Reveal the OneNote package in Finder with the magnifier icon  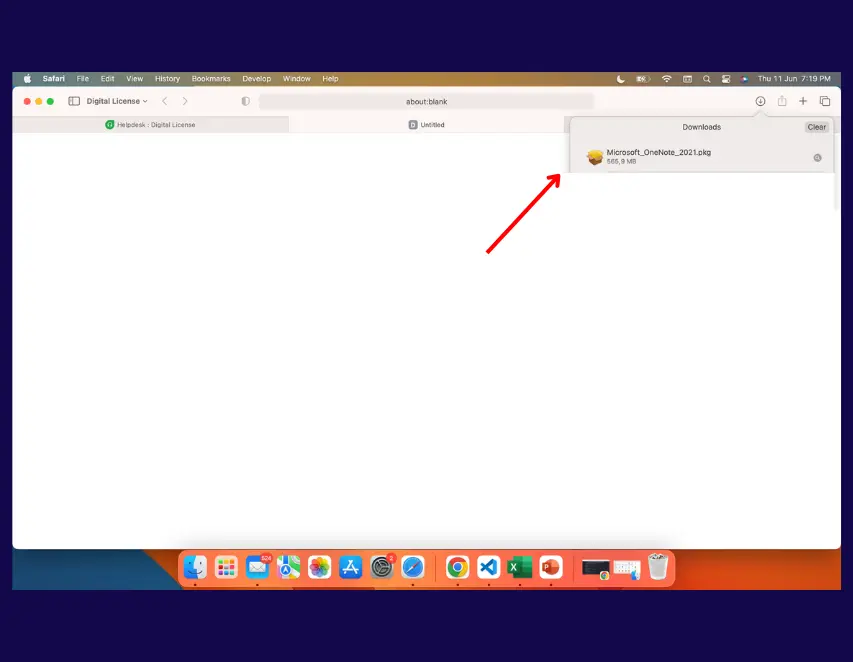point(817,158)
